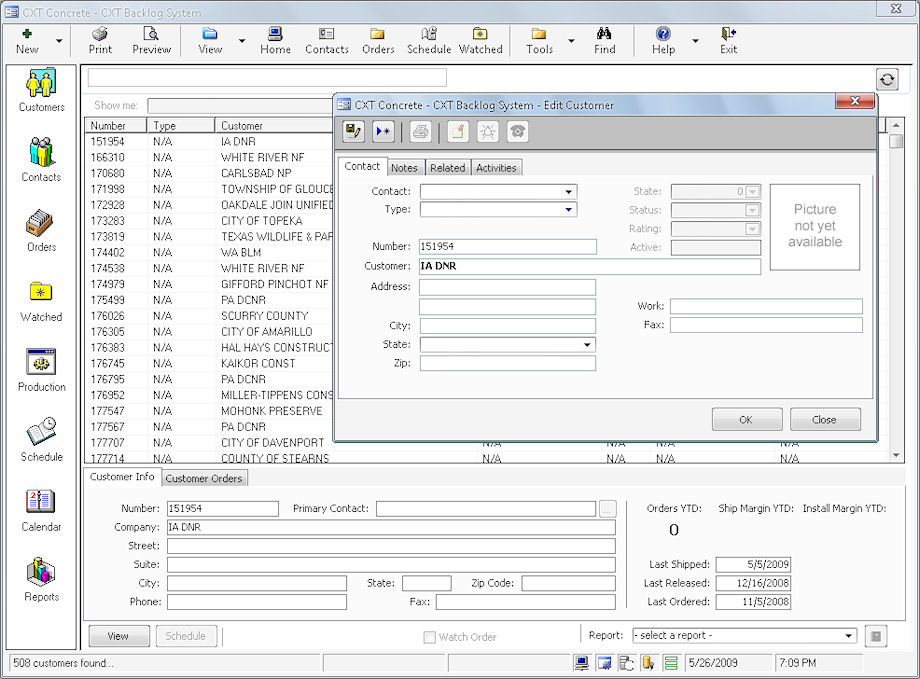The height and width of the screenshot is (679, 920).
Task: Expand the Tools button dropdown arrow
Action: click(x=571, y=41)
